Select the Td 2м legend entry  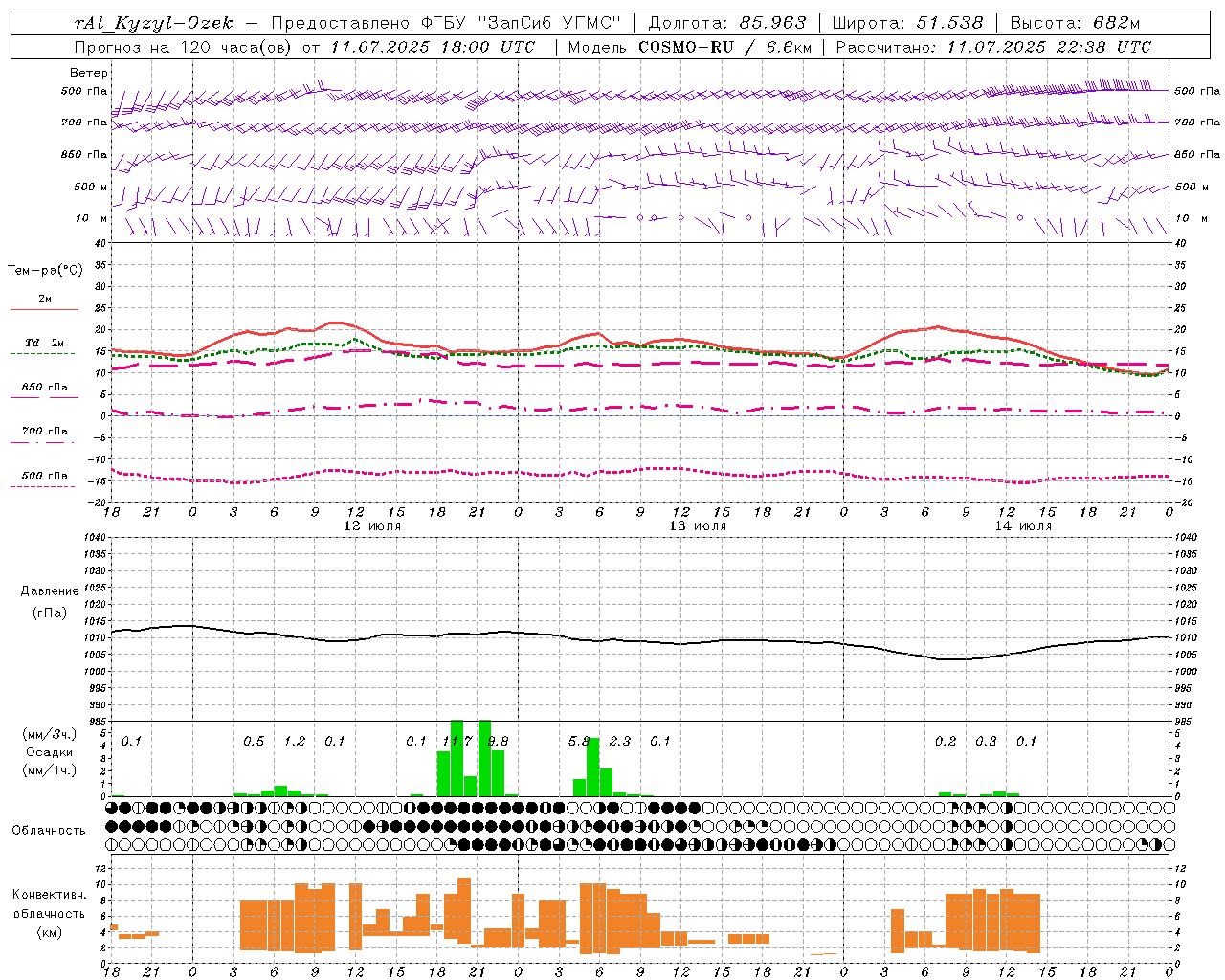(x=45, y=343)
